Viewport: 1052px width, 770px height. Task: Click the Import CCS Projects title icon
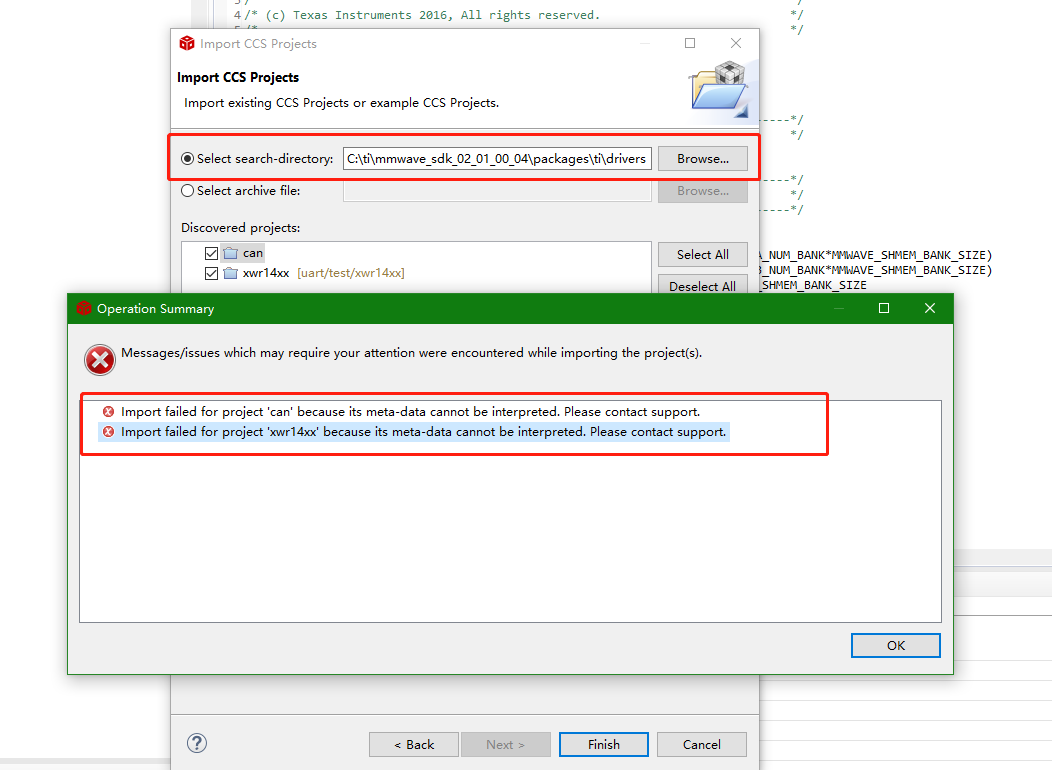pyautogui.click(x=187, y=44)
